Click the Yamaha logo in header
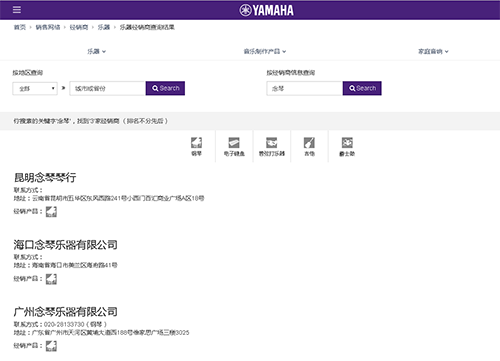The width and height of the screenshot is (500, 361). coord(266,10)
